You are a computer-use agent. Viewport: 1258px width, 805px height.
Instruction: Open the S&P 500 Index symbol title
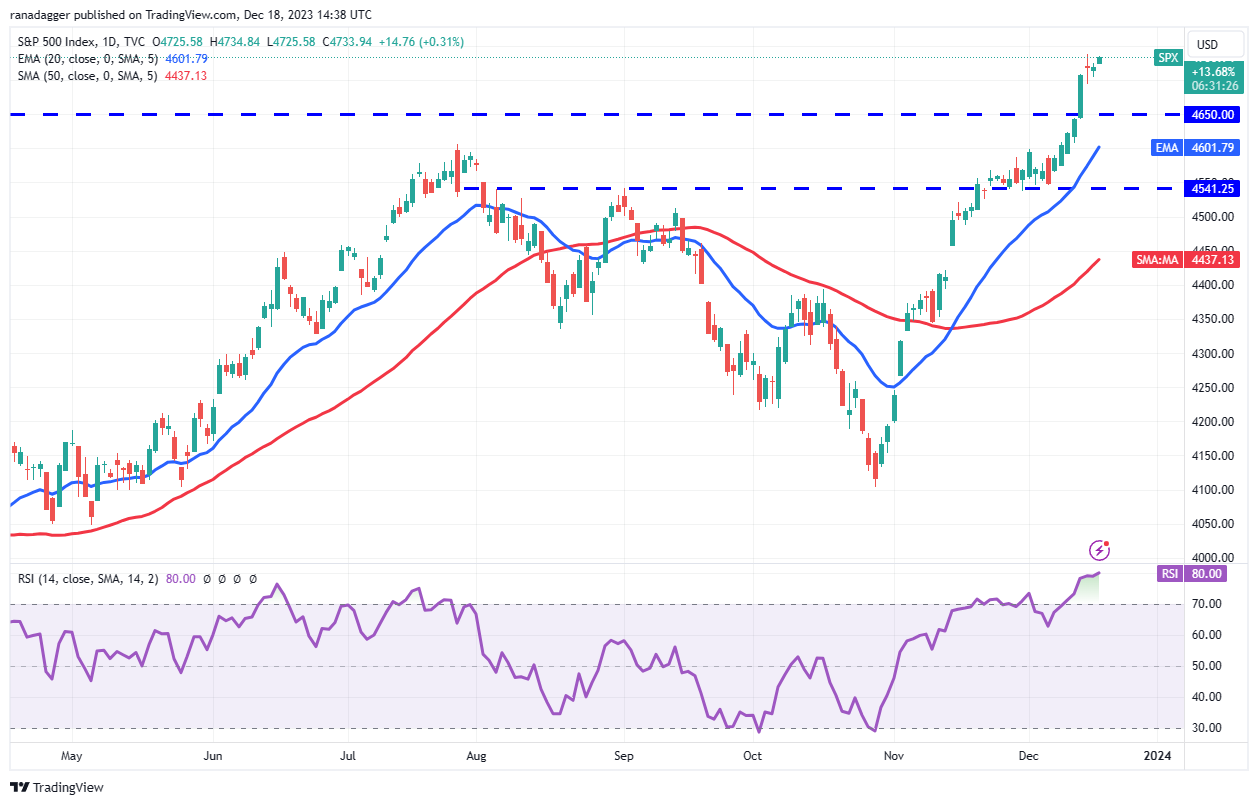coord(62,42)
